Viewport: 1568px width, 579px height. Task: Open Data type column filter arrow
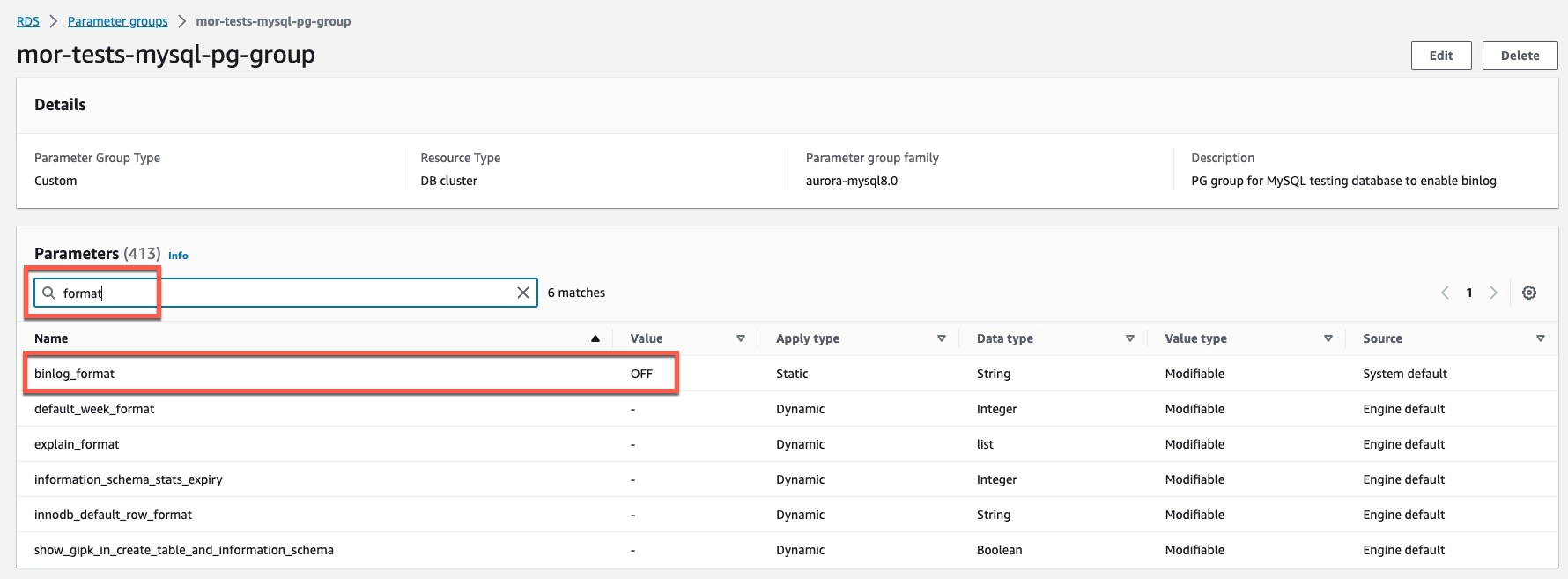(x=1130, y=338)
